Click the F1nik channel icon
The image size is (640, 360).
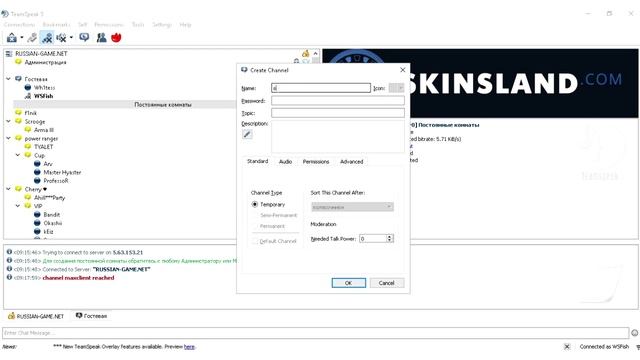tap(18, 113)
